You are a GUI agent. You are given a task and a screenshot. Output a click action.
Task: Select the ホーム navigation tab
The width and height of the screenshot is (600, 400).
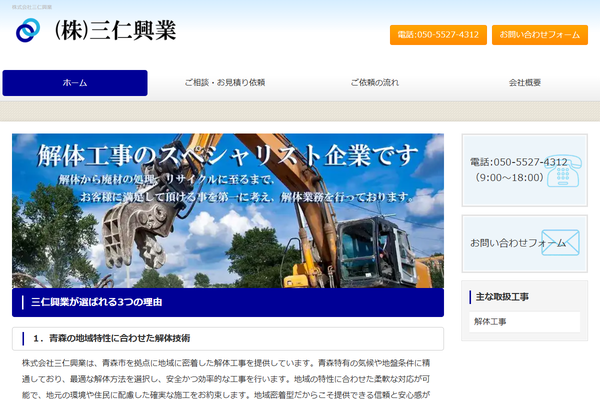[x=75, y=83]
